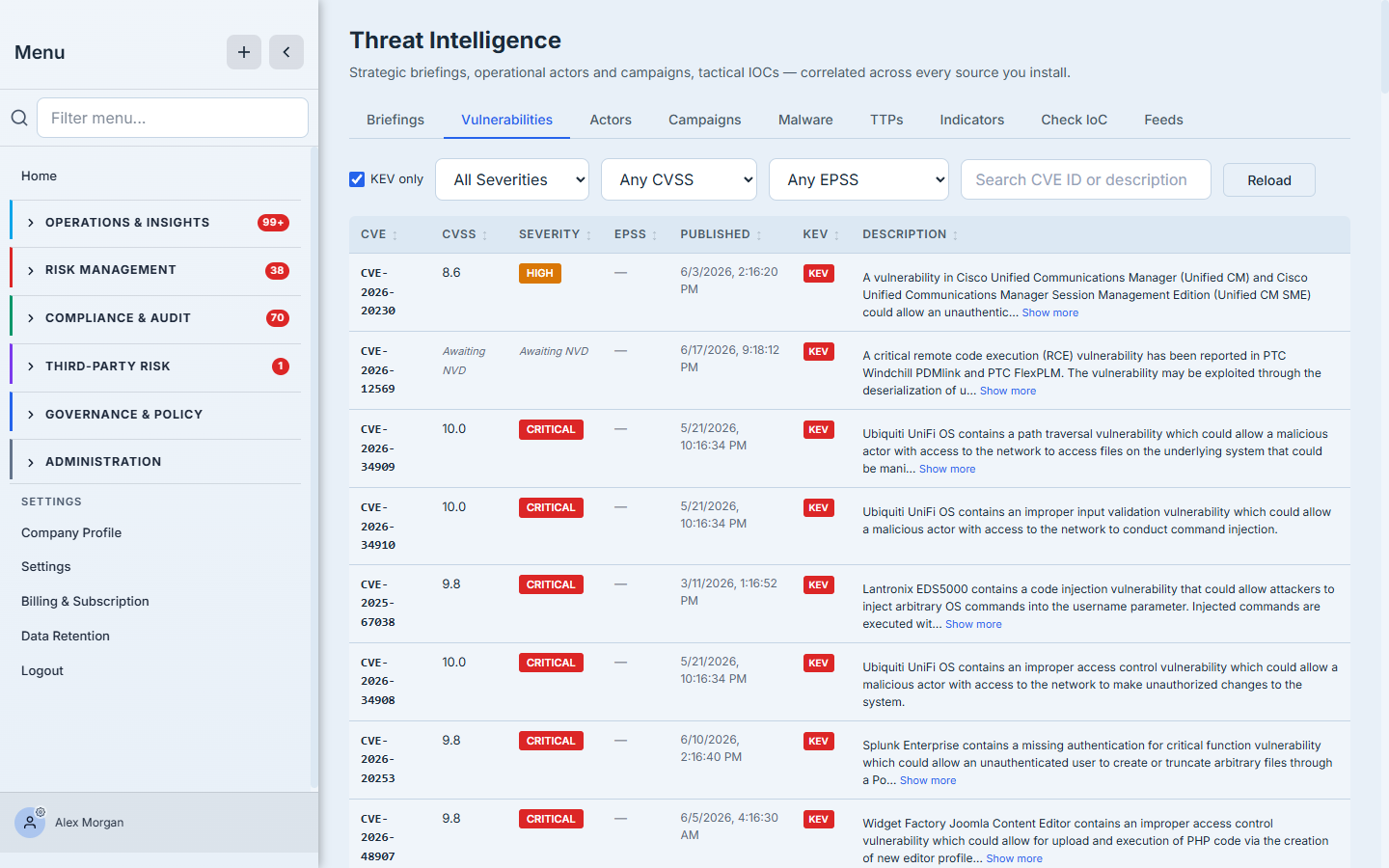Click the Alex Morgan user avatar icon
This screenshot has width=1389, height=868.
point(30,823)
